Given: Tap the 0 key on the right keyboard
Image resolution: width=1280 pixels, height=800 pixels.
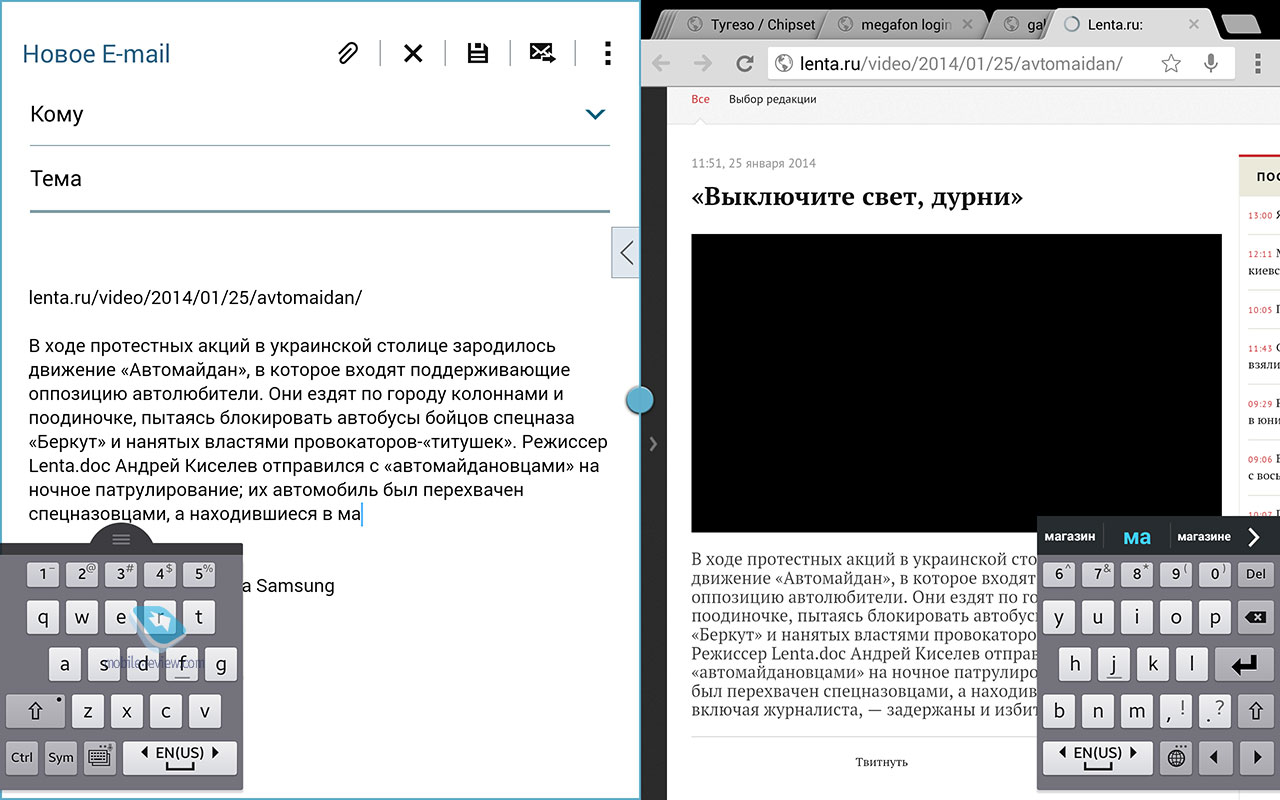Looking at the screenshot, I should [1215, 574].
